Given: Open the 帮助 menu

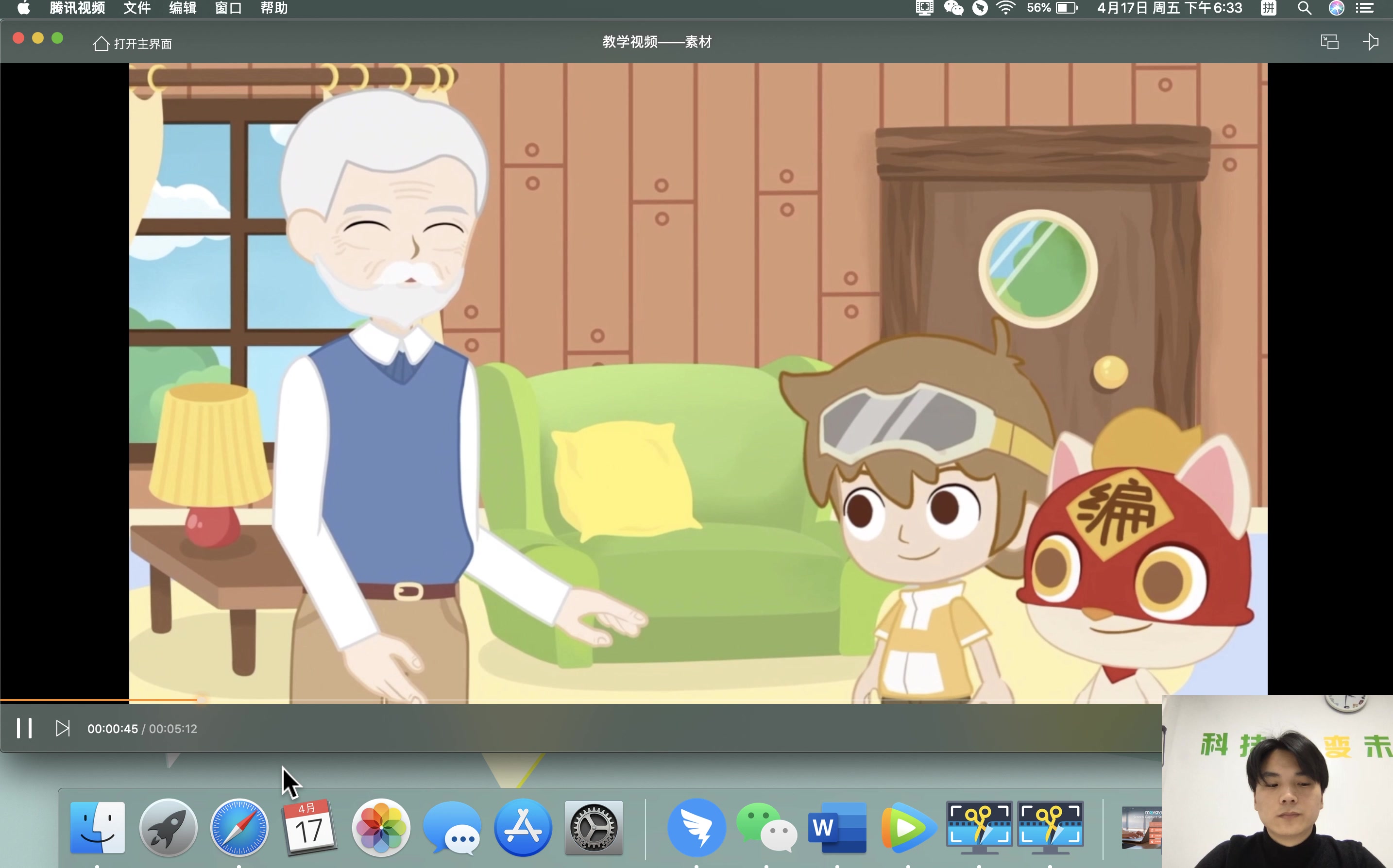Looking at the screenshot, I should [273, 8].
